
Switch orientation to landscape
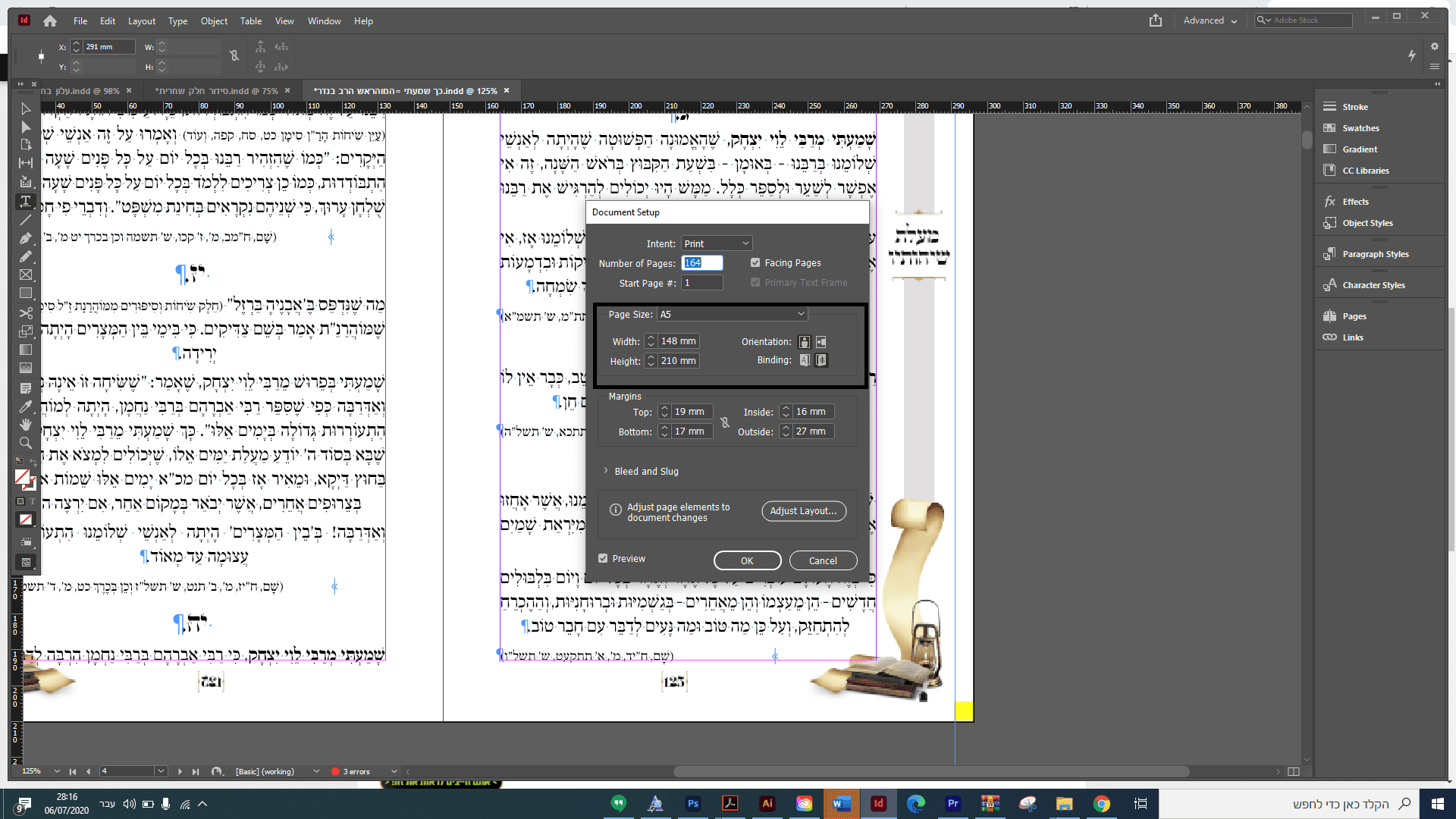821,342
